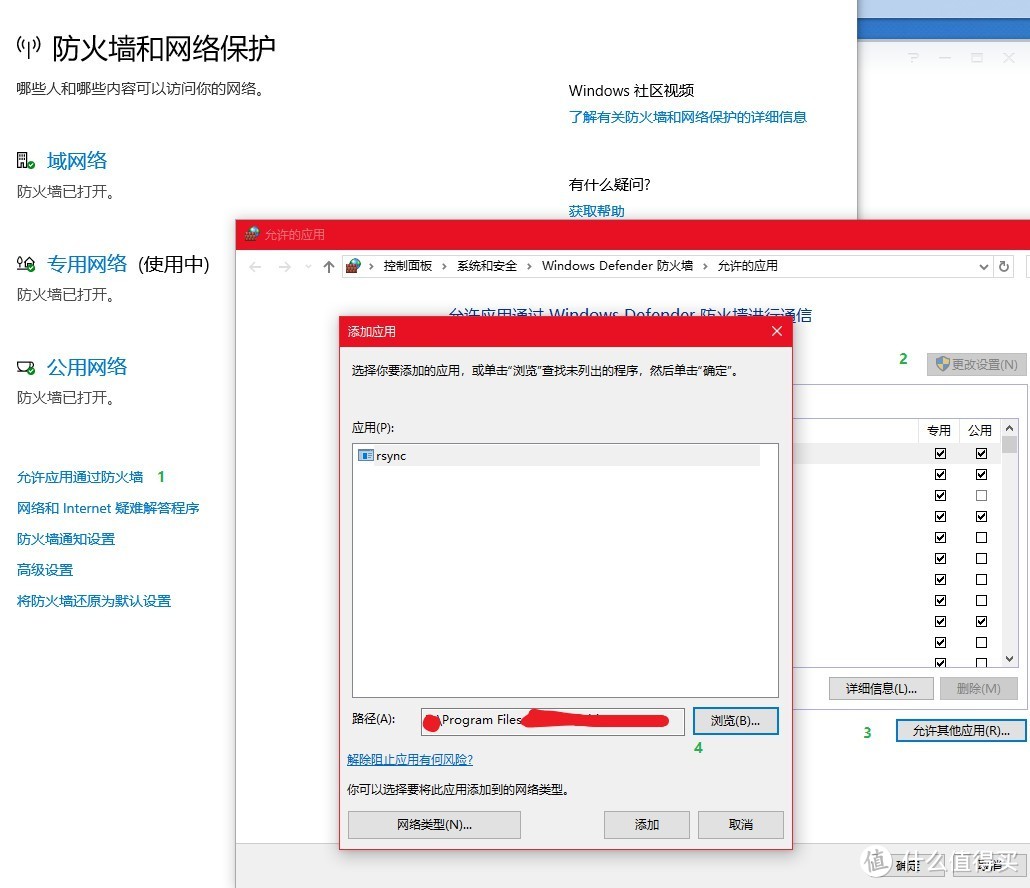The height and width of the screenshot is (888, 1030).
Task: Click 将防火墙还原为默认设置 link
Action: (x=94, y=600)
